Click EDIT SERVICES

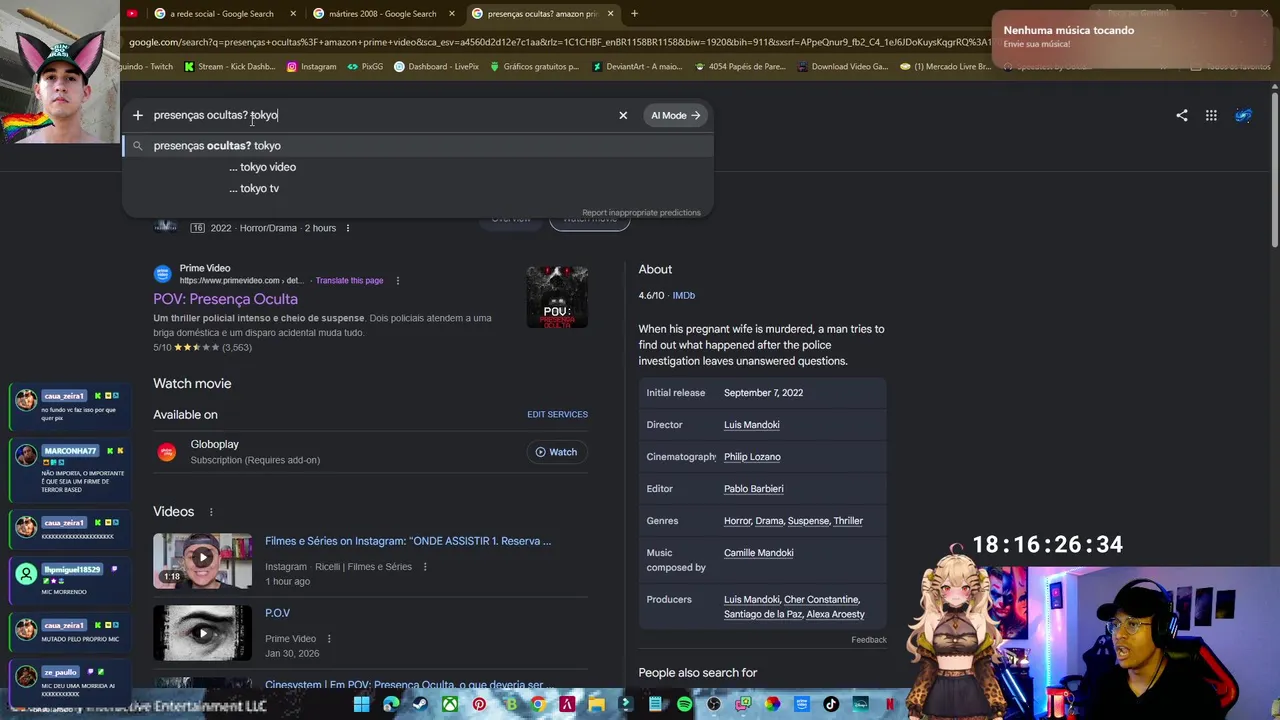(x=557, y=414)
